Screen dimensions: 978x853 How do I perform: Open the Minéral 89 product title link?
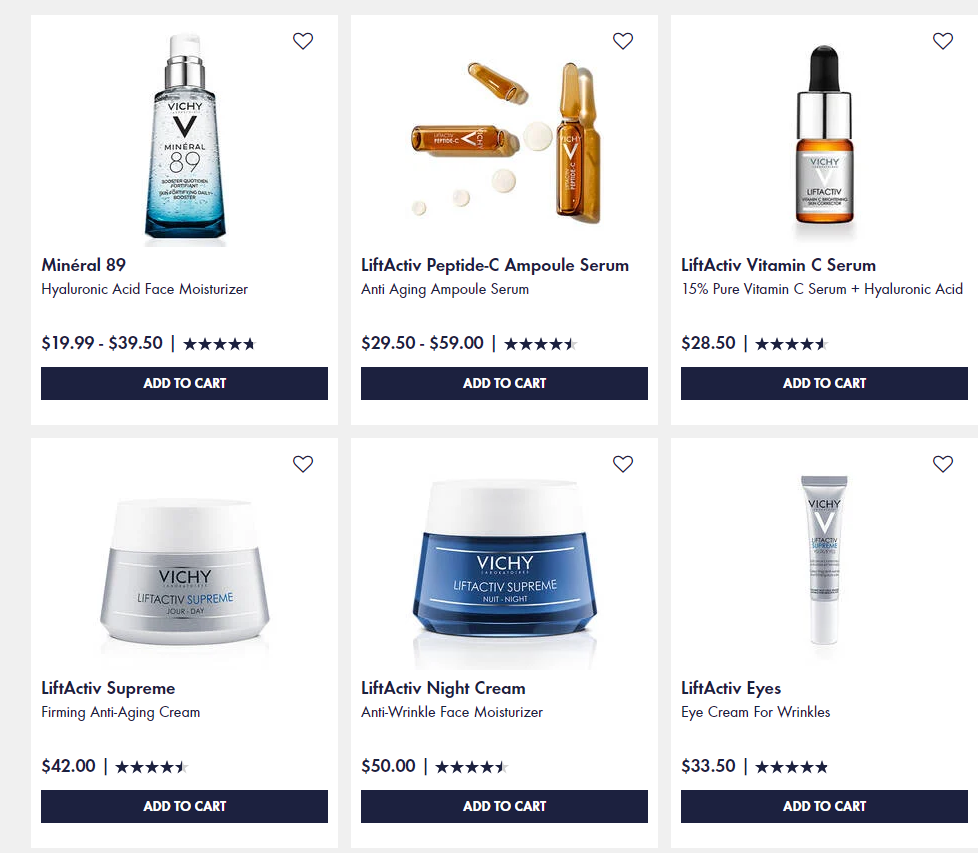(x=84, y=265)
